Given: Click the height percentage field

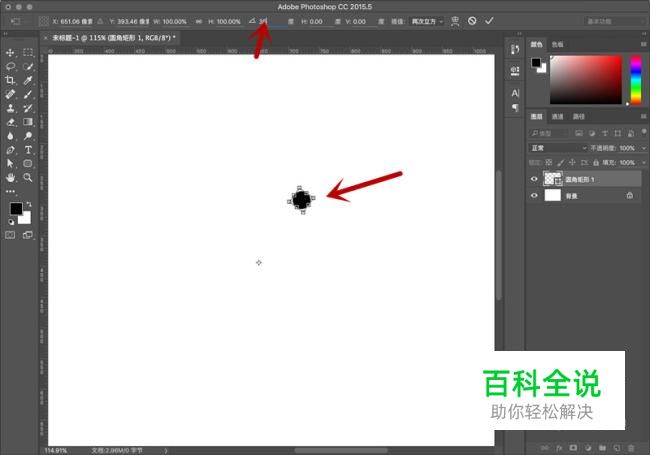Looking at the screenshot, I should 228,21.
